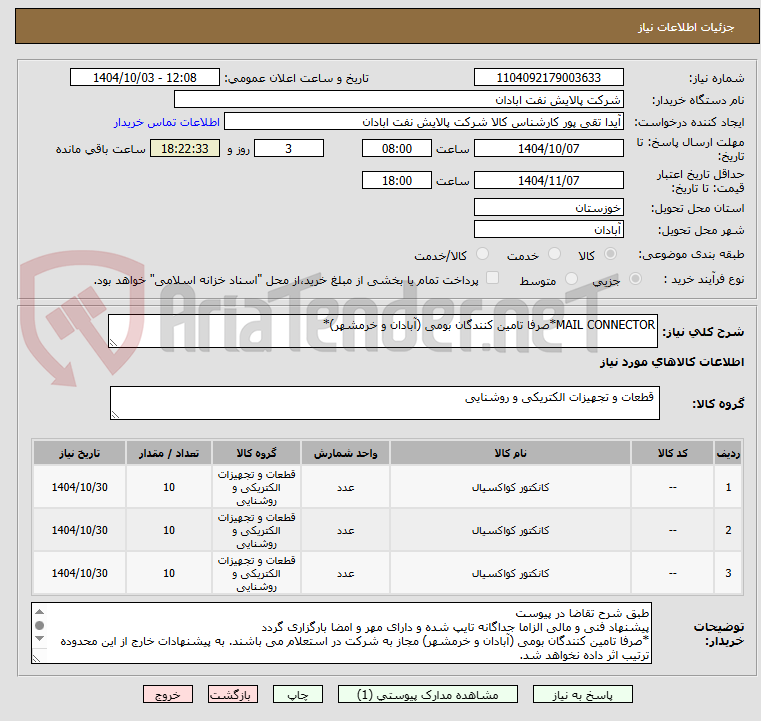Click the unit عدد in row 3
The width and height of the screenshot is (761, 721).
click(345, 574)
